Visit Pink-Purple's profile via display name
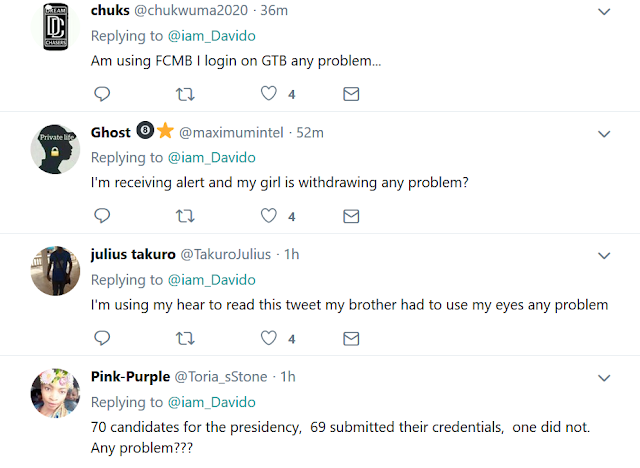The width and height of the screenshot is (640, 468). point(130,377)
